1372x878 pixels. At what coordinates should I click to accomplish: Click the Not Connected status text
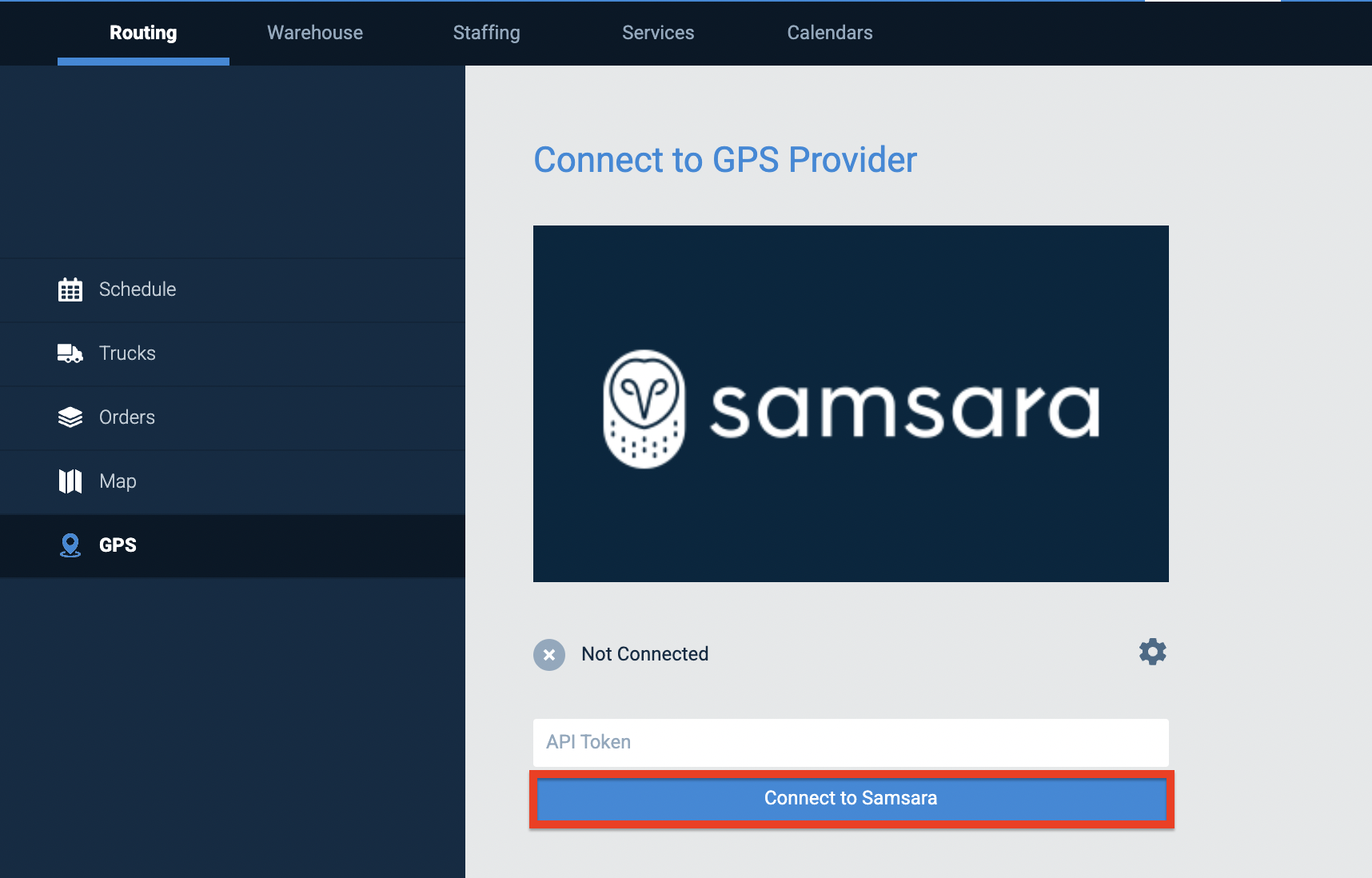click(x=645, y=654)
